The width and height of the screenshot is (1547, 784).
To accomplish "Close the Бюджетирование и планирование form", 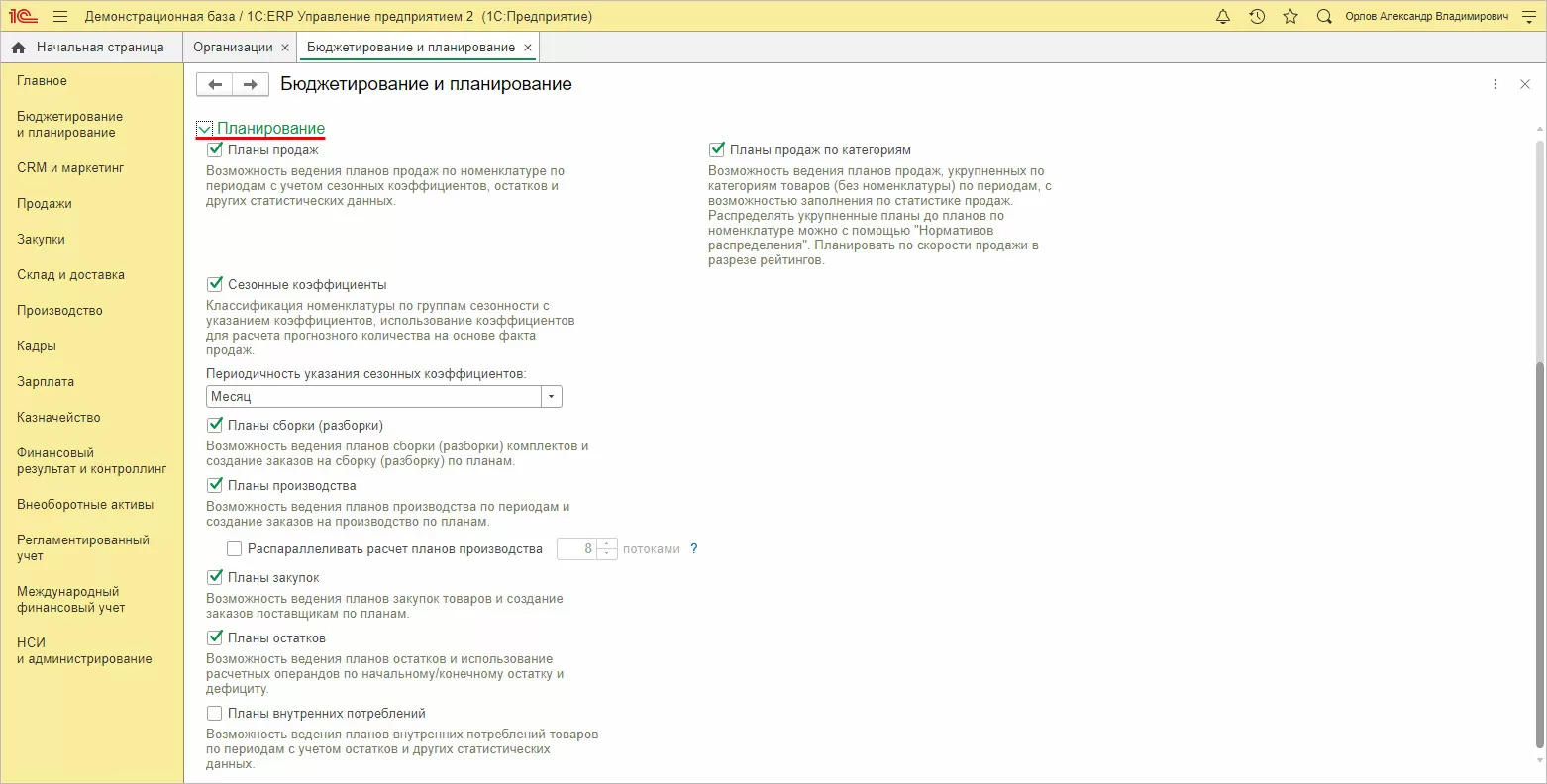I will pyautogui.click(x=1525, y=85).
